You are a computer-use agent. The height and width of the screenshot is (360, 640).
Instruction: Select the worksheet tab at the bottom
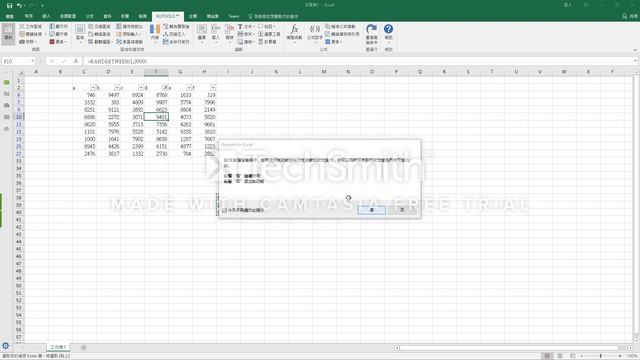pyautogui.click(x=58, y=347)
